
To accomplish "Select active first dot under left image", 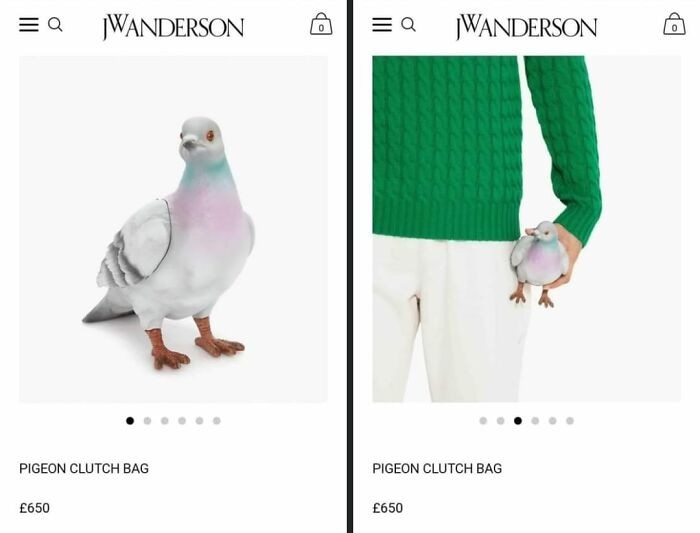I will (130, 421).
